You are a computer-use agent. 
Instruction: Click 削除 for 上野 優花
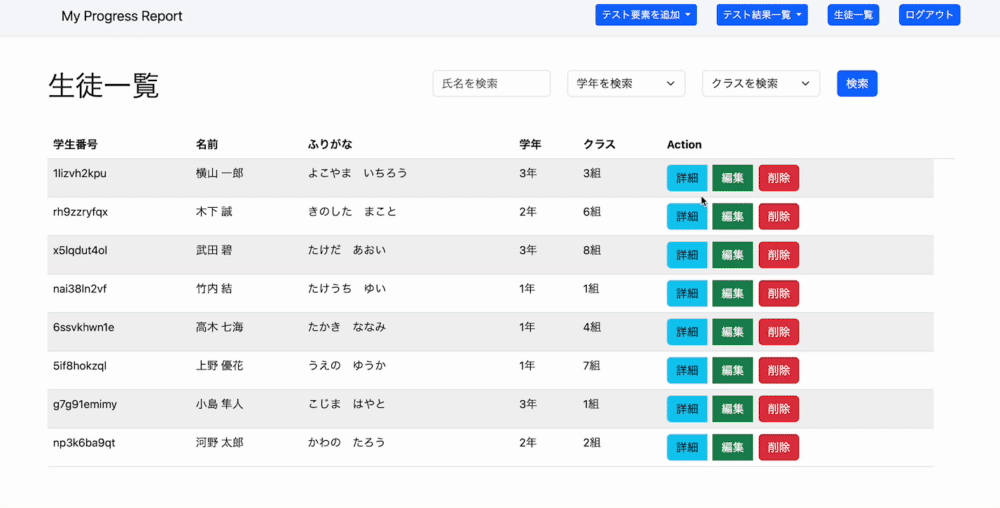[x=779, y=370]
